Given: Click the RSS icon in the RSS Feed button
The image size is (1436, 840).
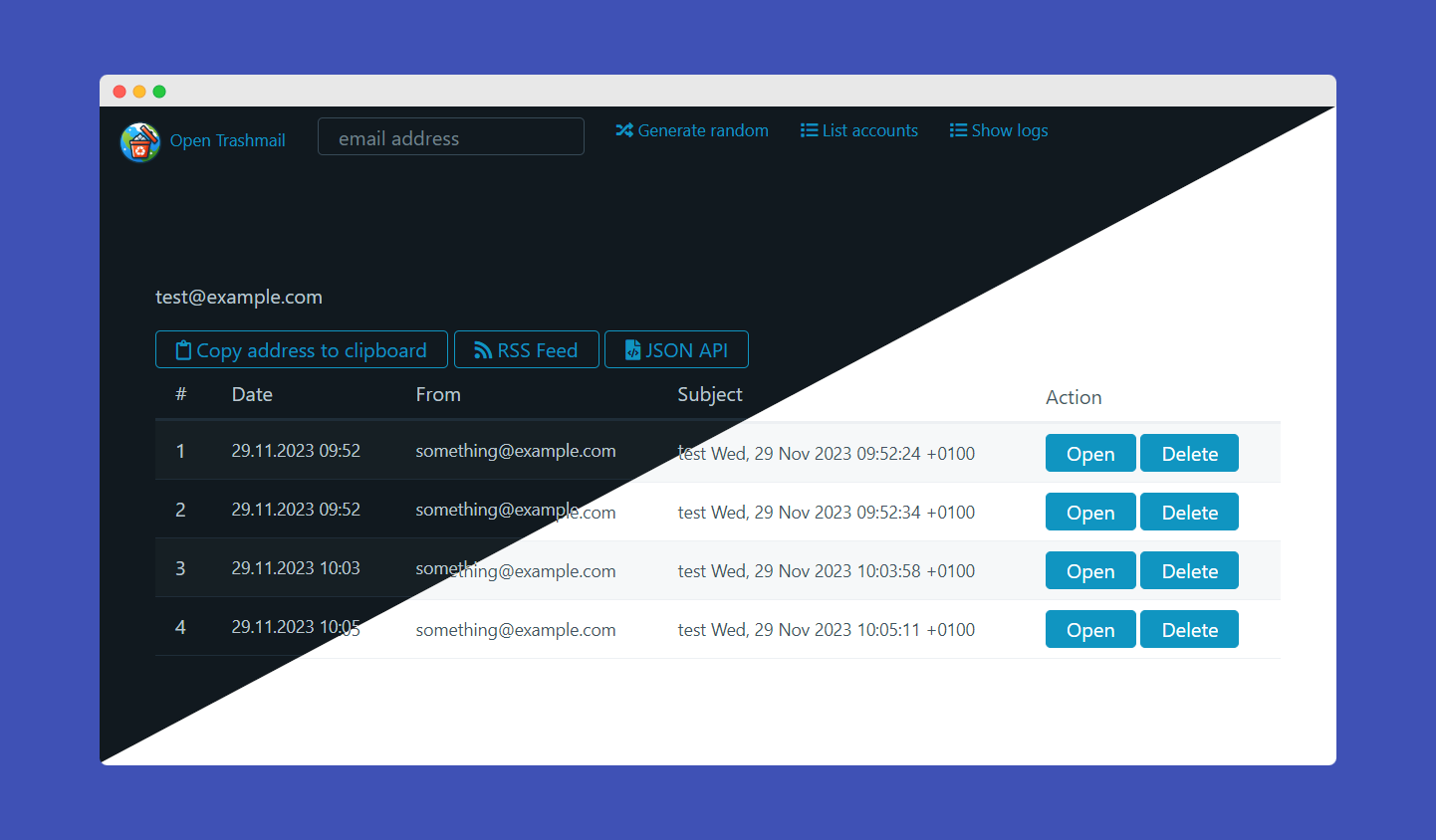Looking at the screenshot, I should coord(483,349).
